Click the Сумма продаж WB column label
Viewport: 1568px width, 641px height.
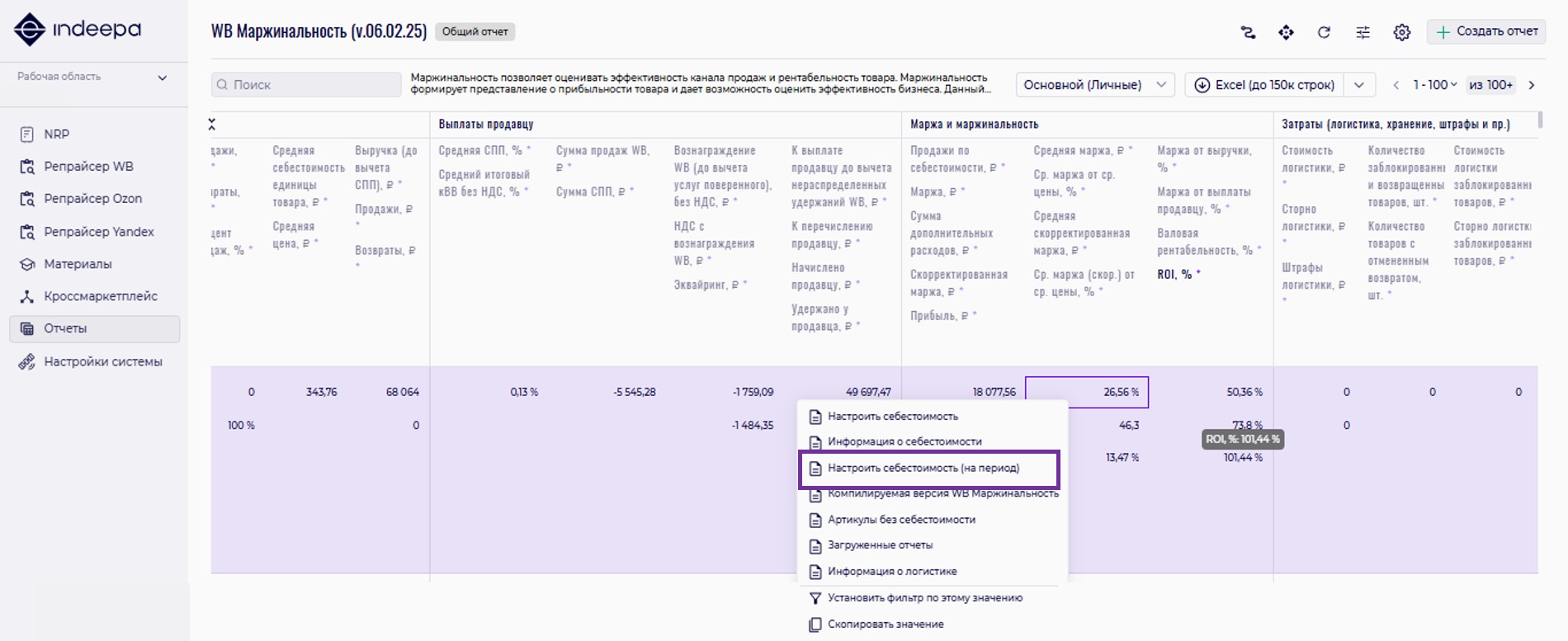[603, 158]
